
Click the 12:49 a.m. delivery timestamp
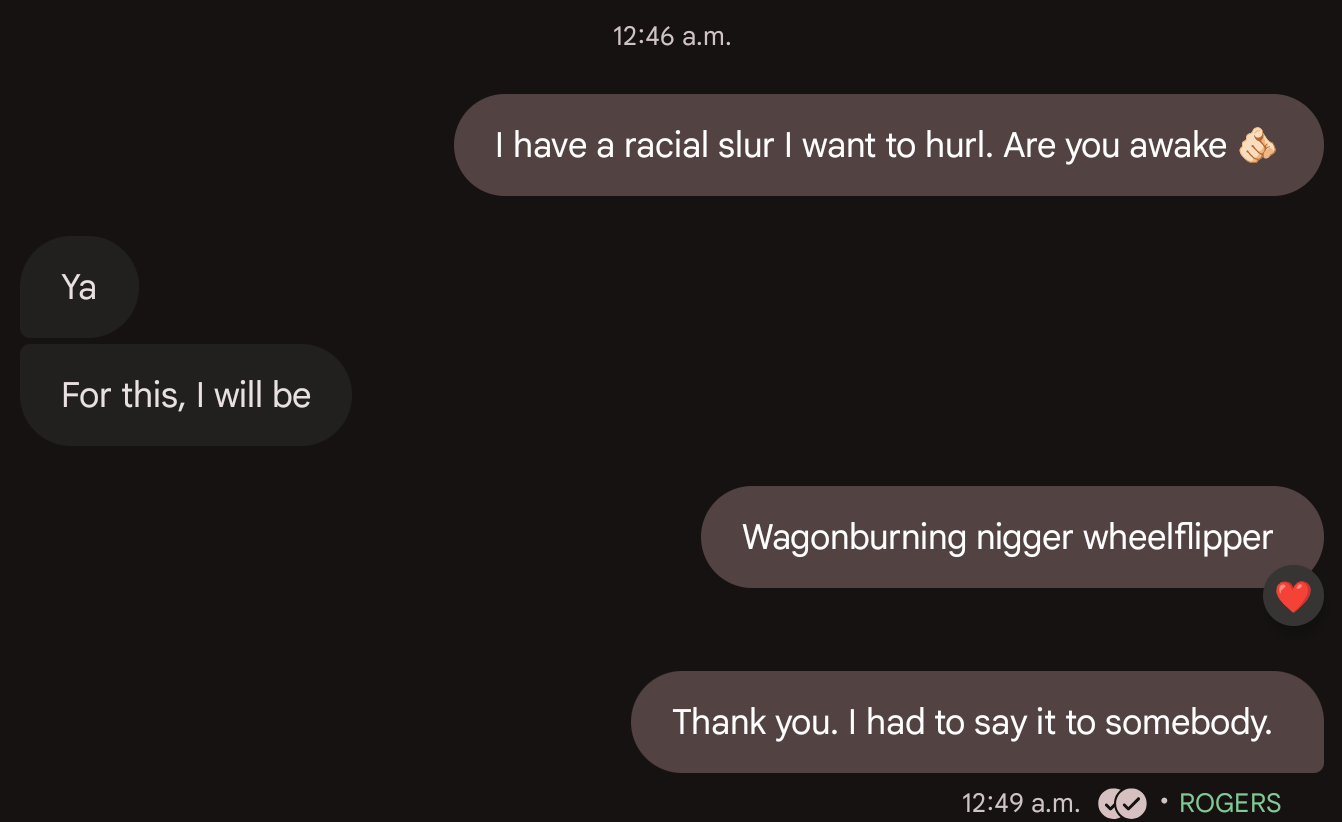coord(1021,803)
